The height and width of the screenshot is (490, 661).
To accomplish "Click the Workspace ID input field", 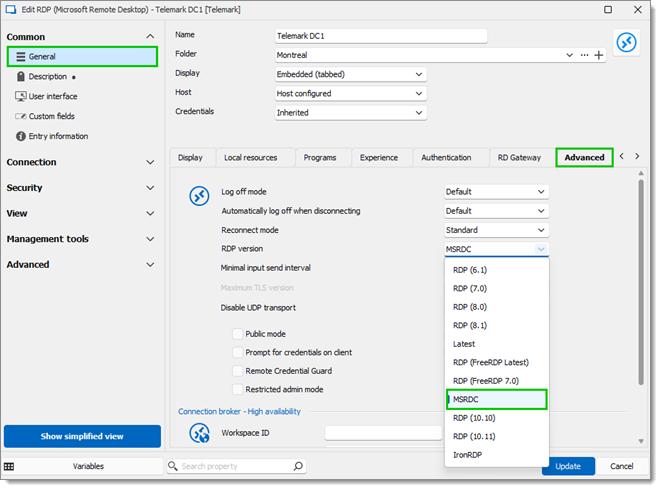I will coord(383,433).
